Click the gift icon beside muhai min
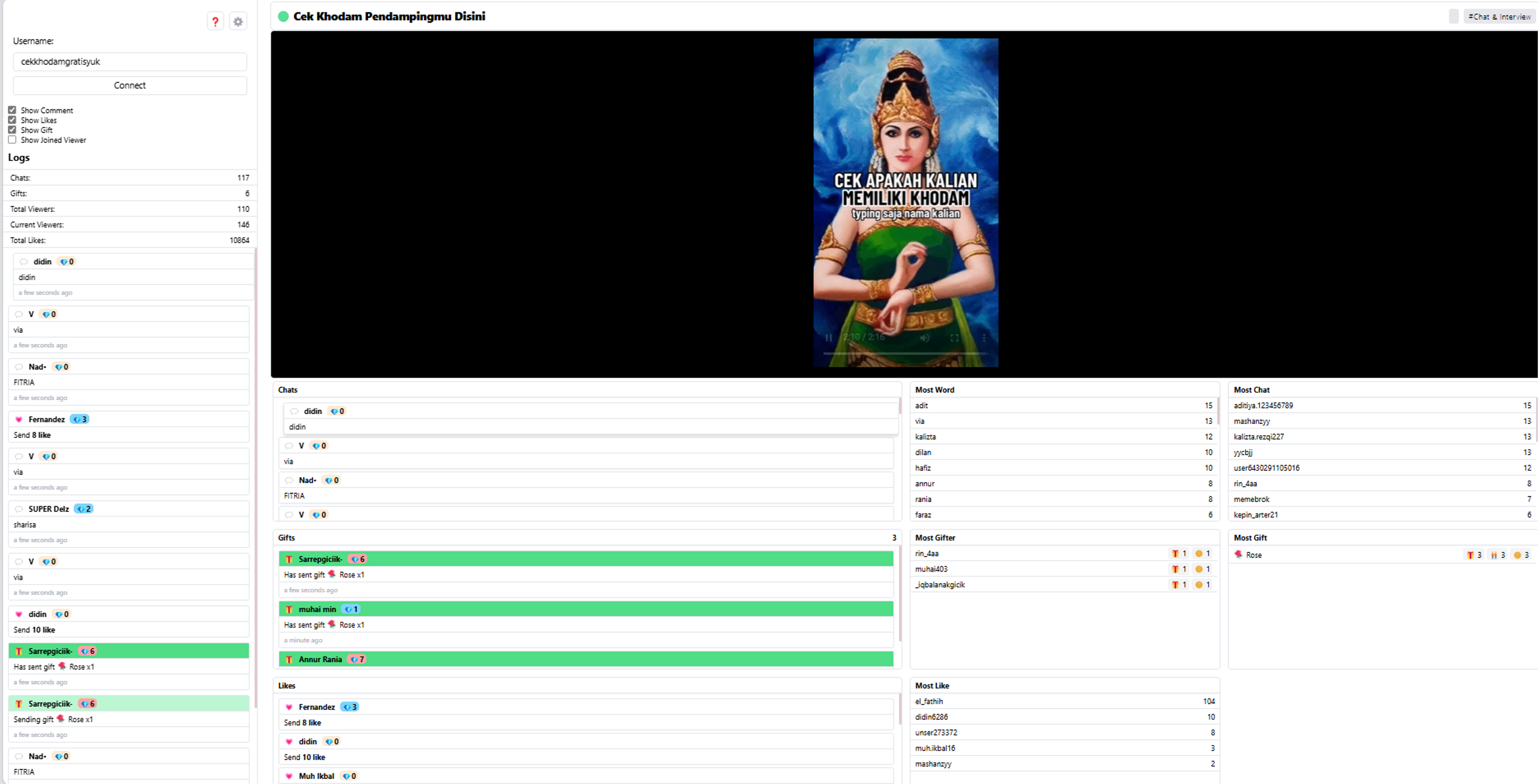 tap(289, 609)
